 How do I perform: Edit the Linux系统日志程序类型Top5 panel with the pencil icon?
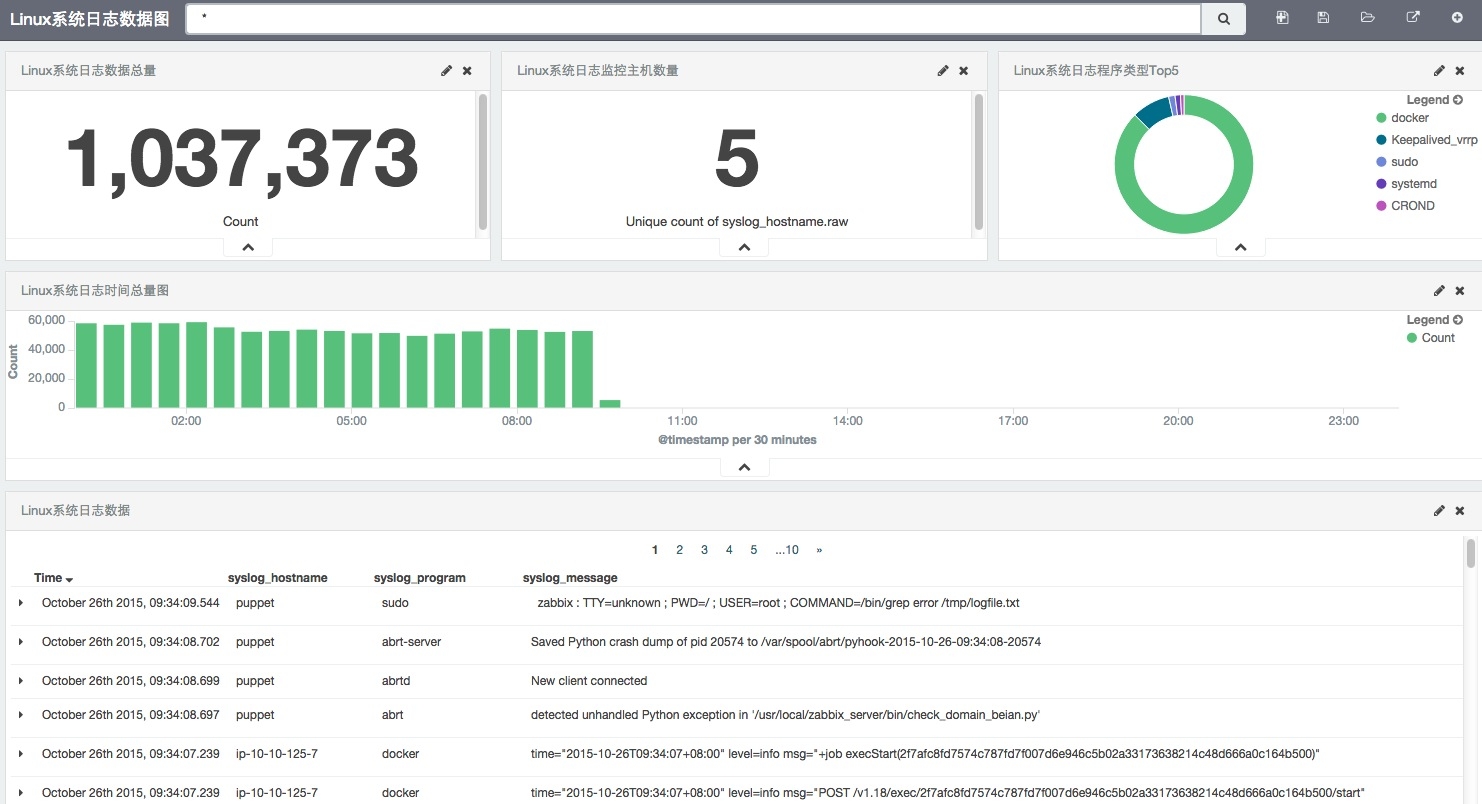tap(1439, 71)
